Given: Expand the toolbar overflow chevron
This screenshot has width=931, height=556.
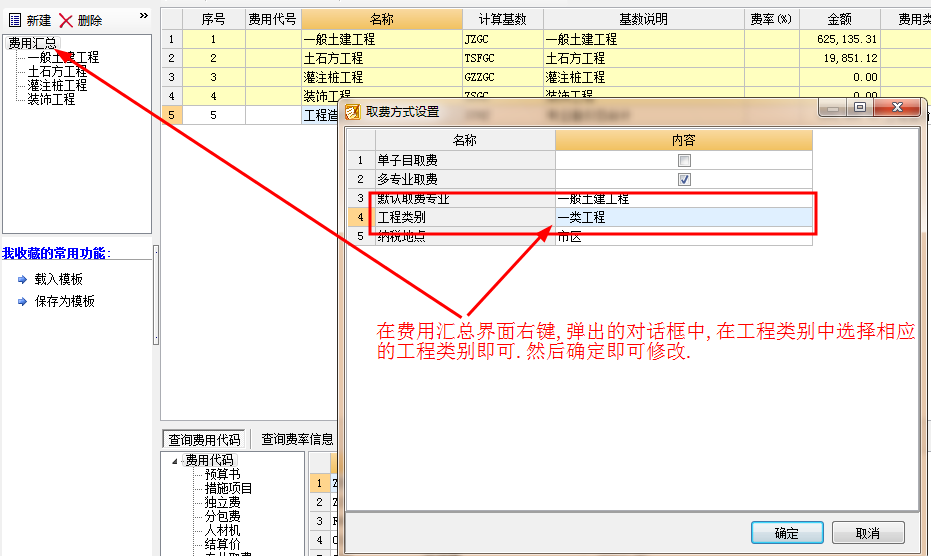Looking at the screenshot, I should coord(144,15).
